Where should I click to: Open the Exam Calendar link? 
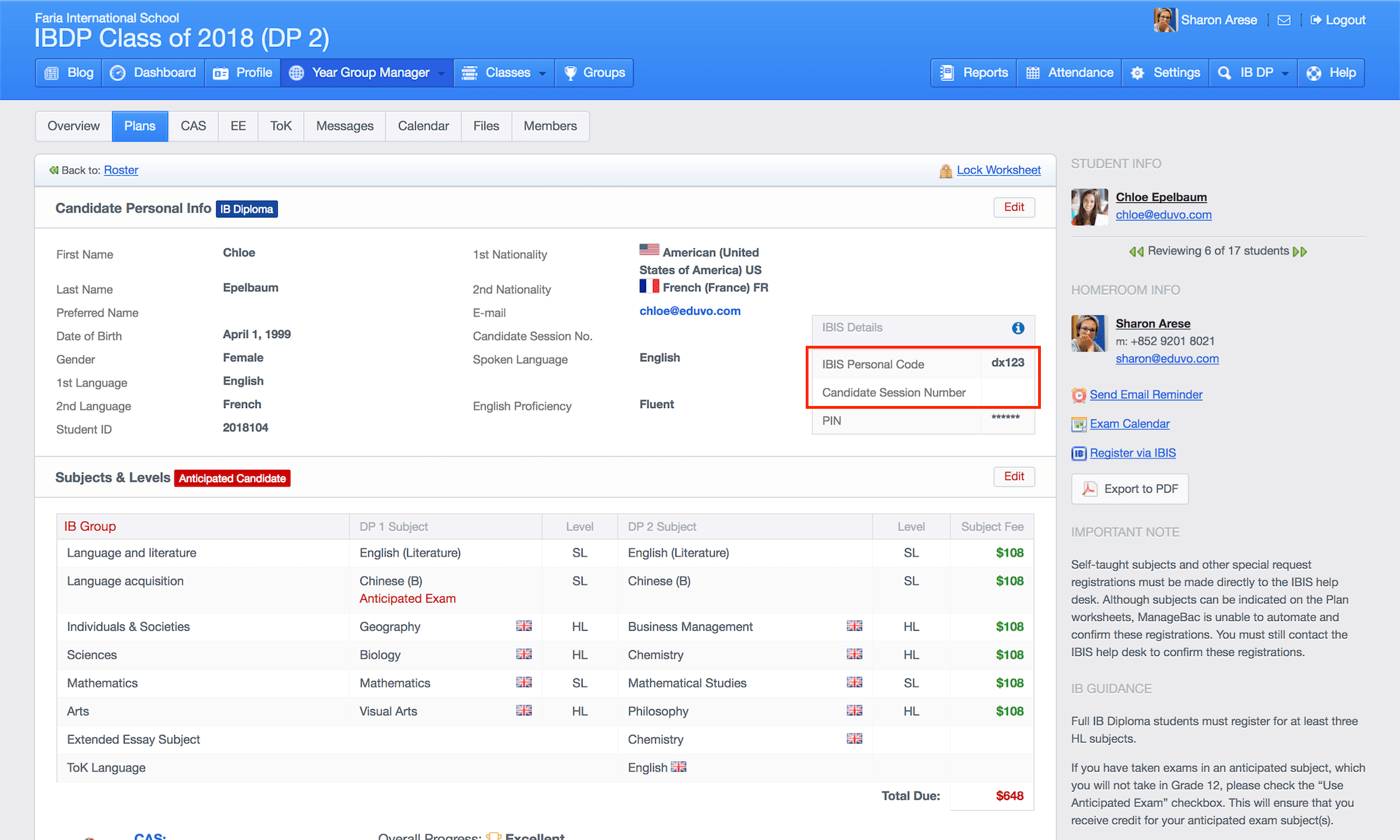1129,424
